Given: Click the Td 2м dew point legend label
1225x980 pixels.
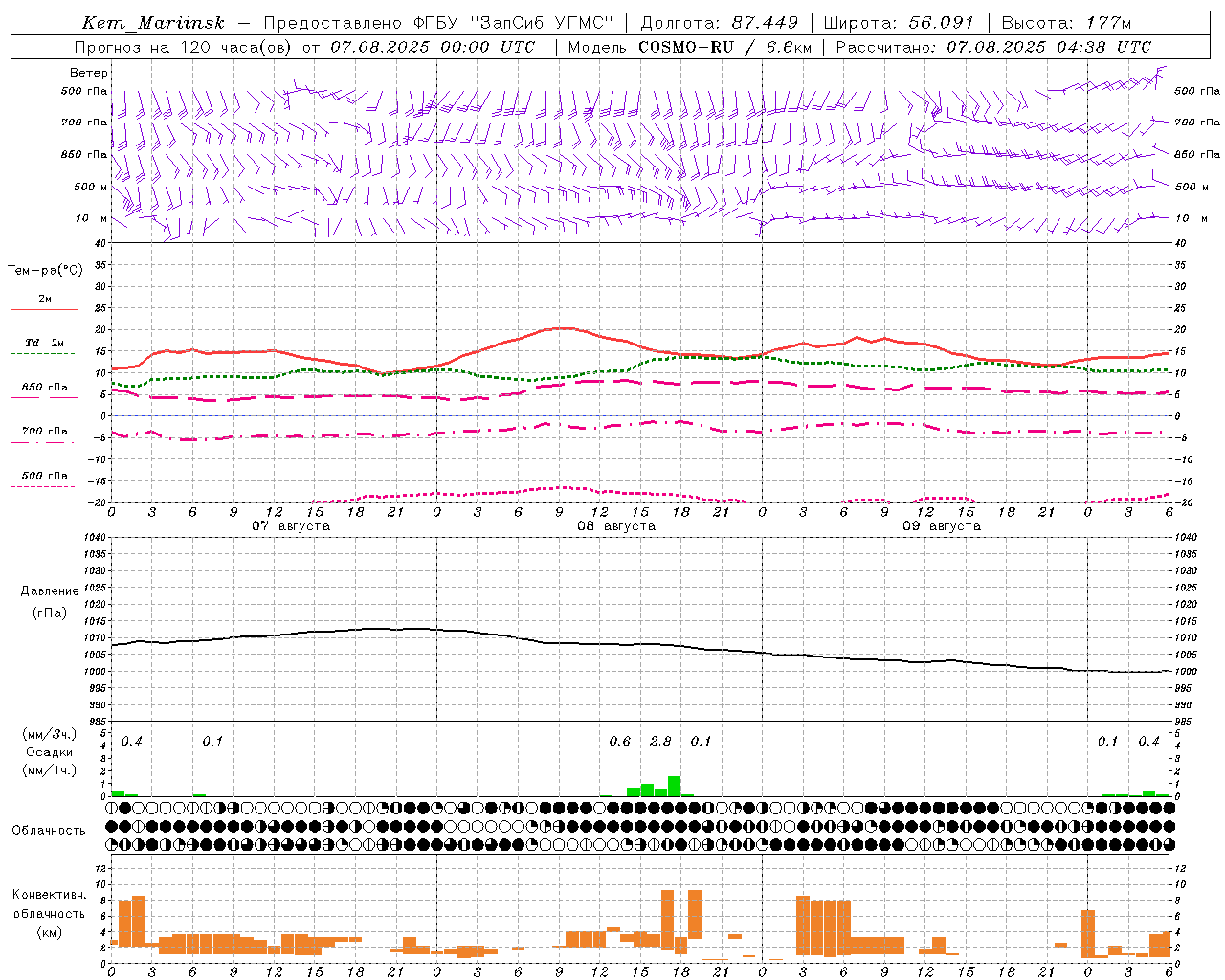Looking at the screenshot, I should (x=45, y=343).
